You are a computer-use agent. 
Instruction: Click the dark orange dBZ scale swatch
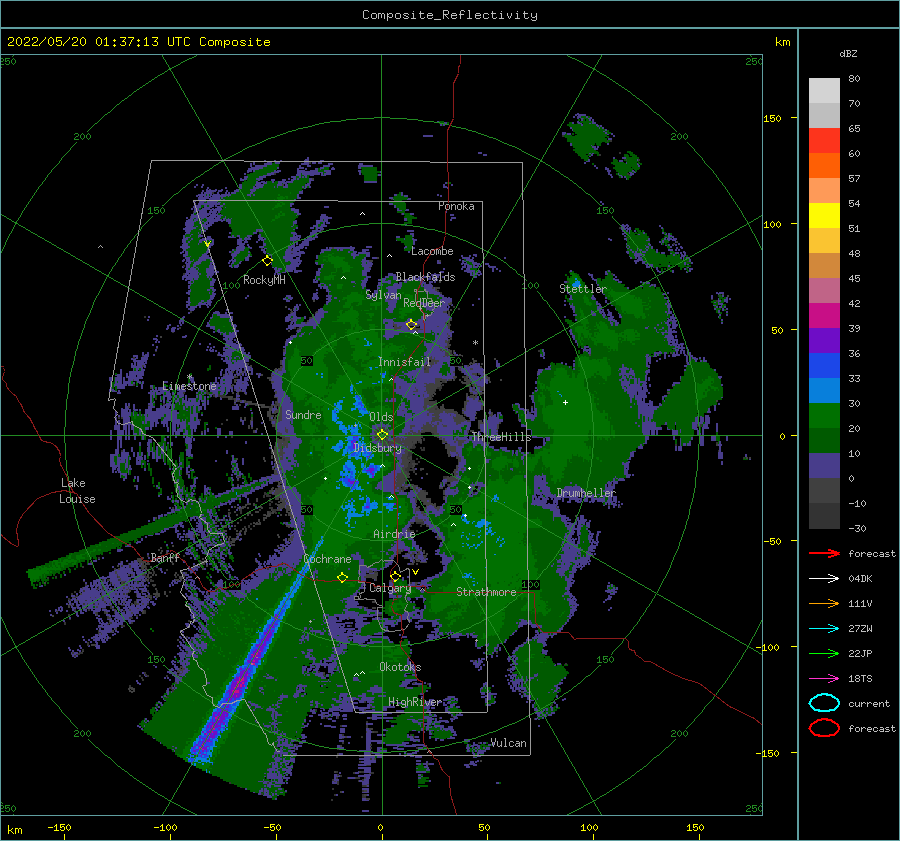click(824, 165)
